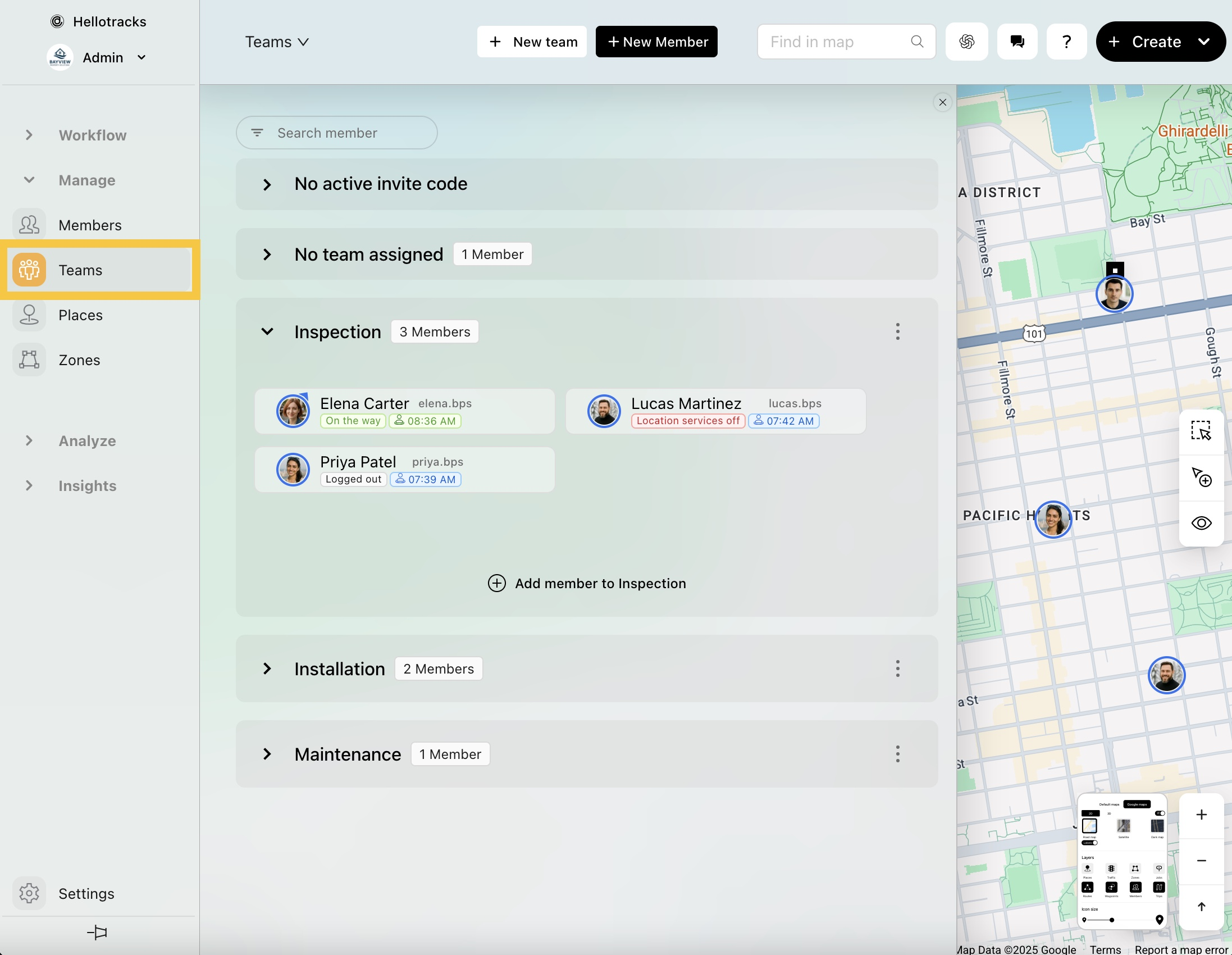Open the chat messages icon
Image resolution: width=1232 pixels, height=955 pixels.
tap(1016, 42)
